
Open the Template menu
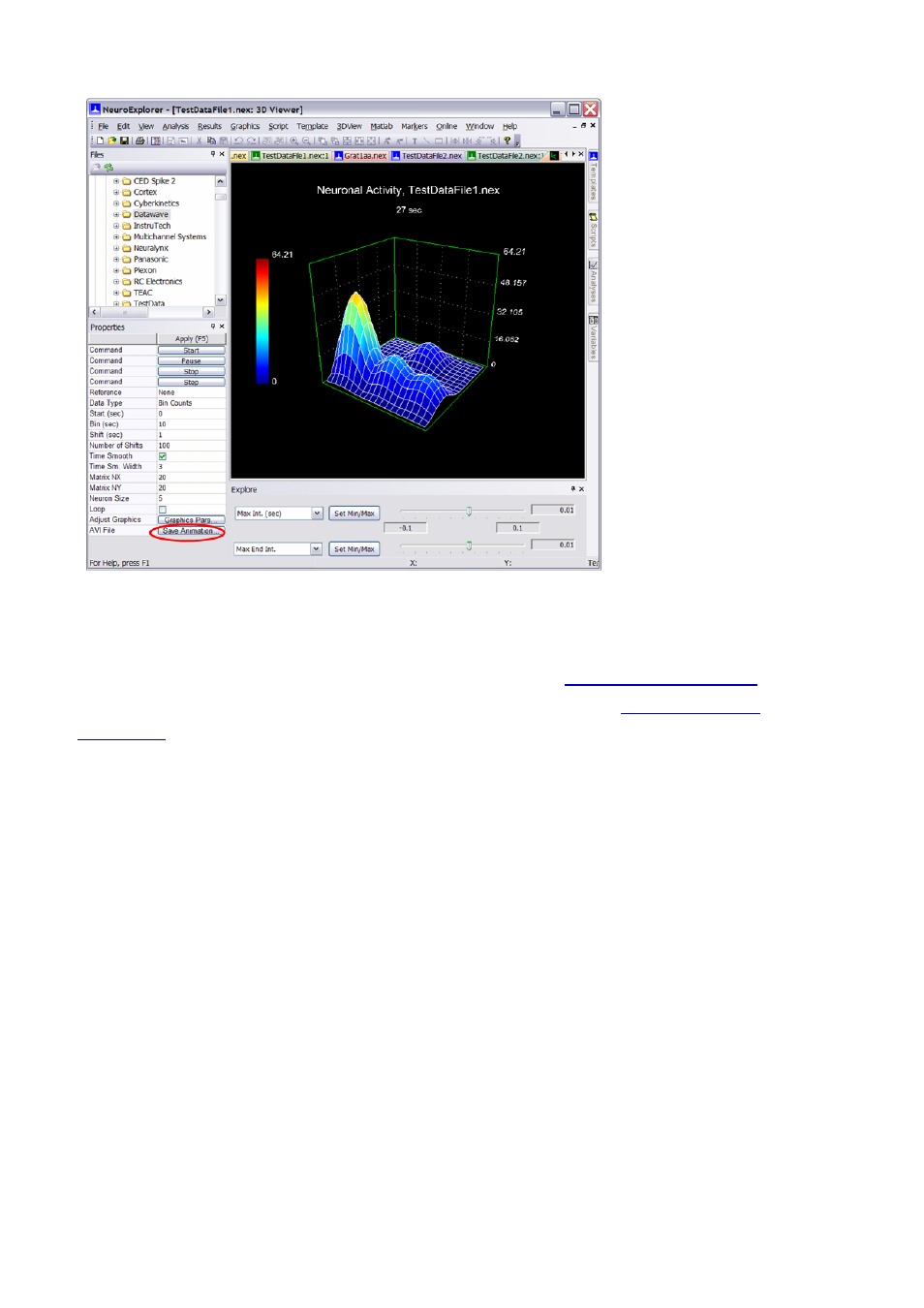[x=312, y=126]
